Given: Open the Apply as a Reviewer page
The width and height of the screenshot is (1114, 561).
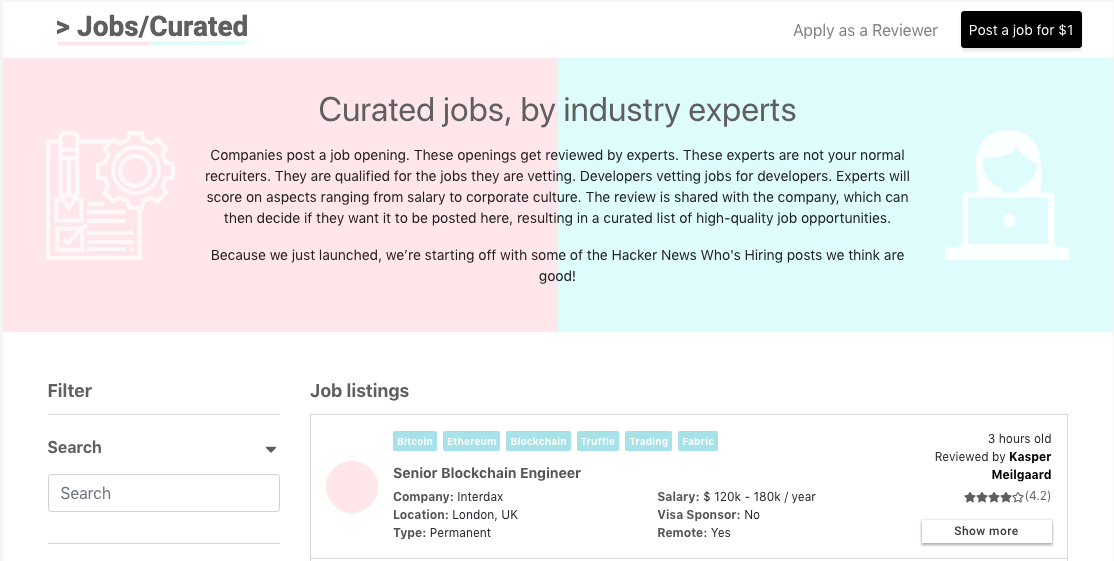Looking at the screenshot, I should 865,30.
